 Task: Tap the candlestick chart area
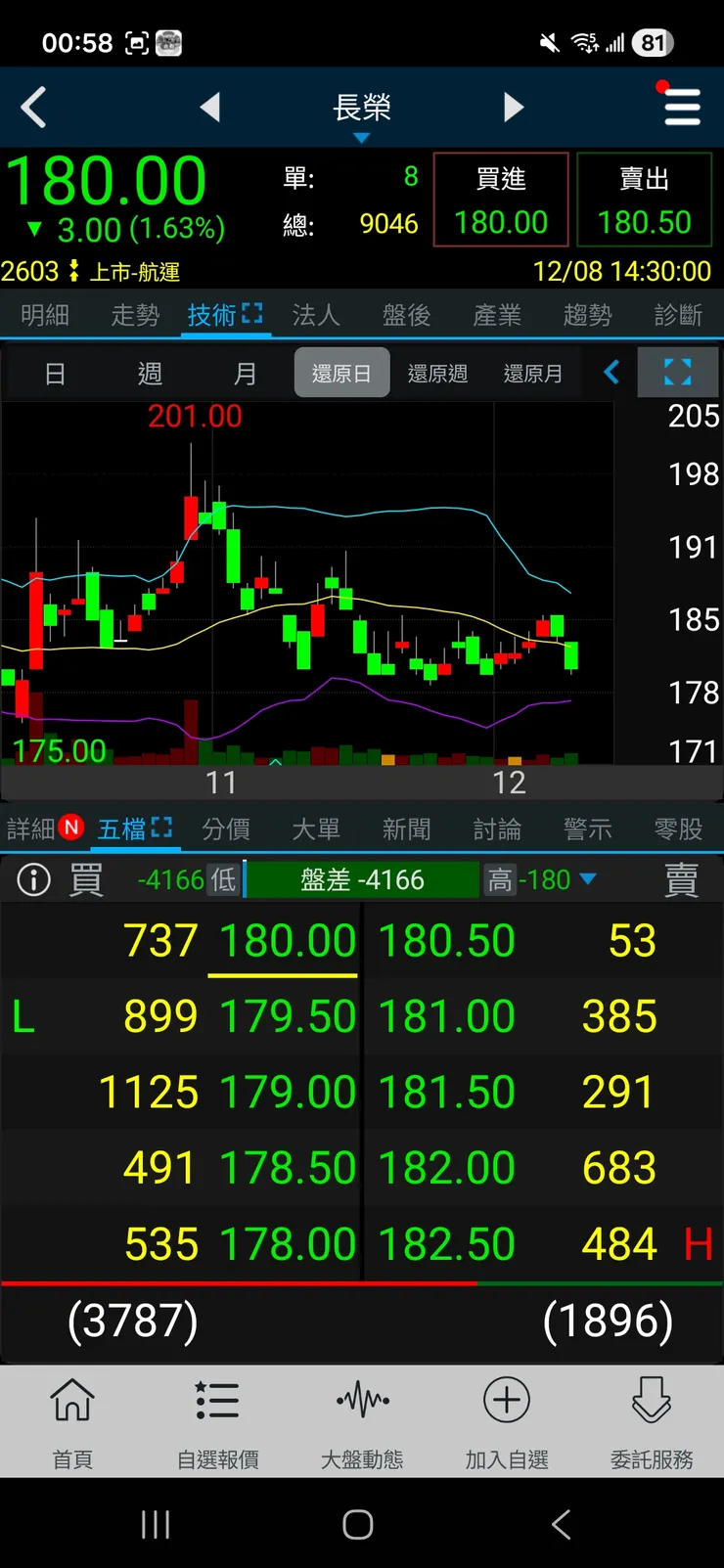coord(307,583)
